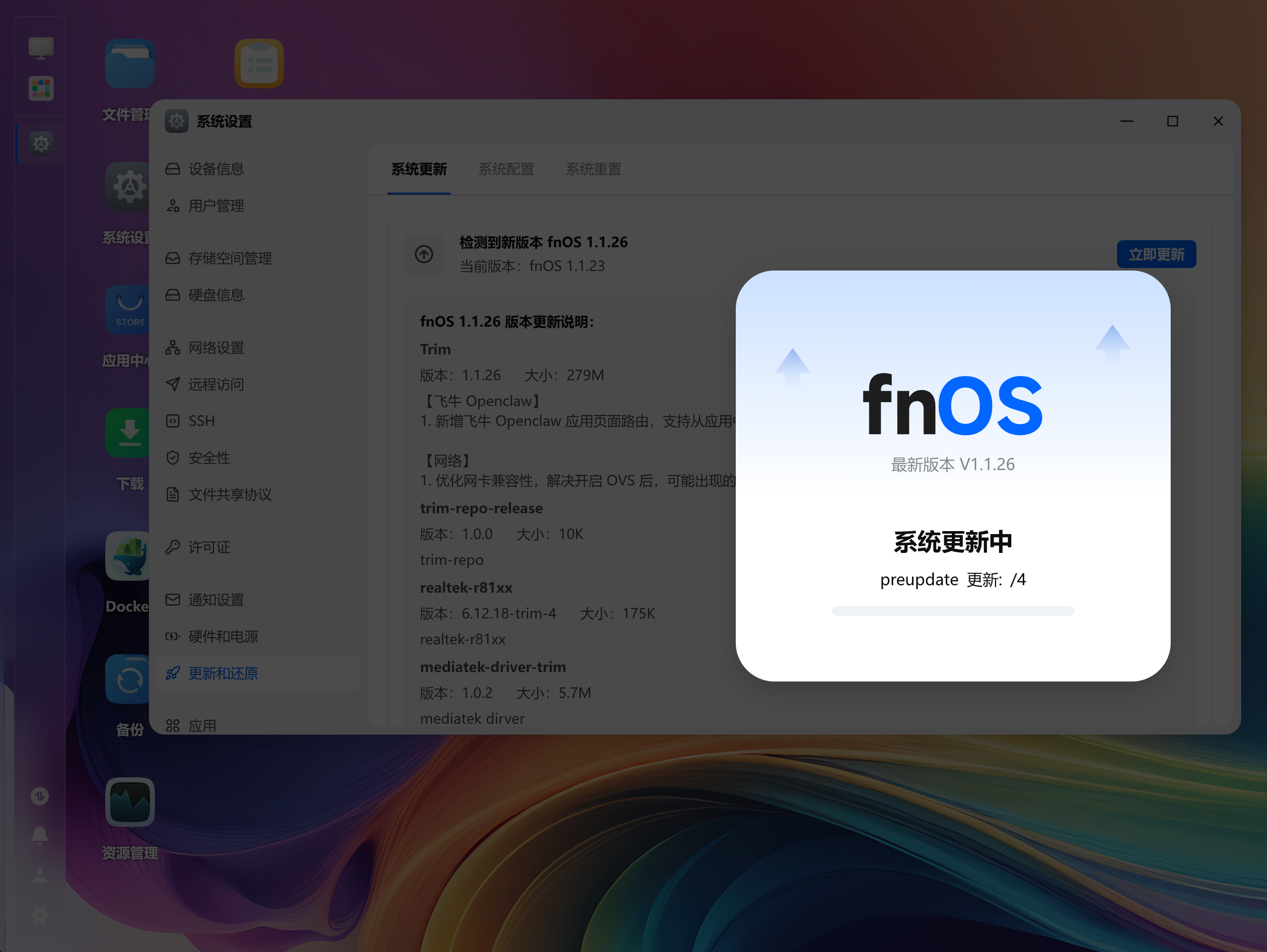This screenshot has width=1267, height=952.
Task: Open 网络设置 settings page
Action: point(258,347)
